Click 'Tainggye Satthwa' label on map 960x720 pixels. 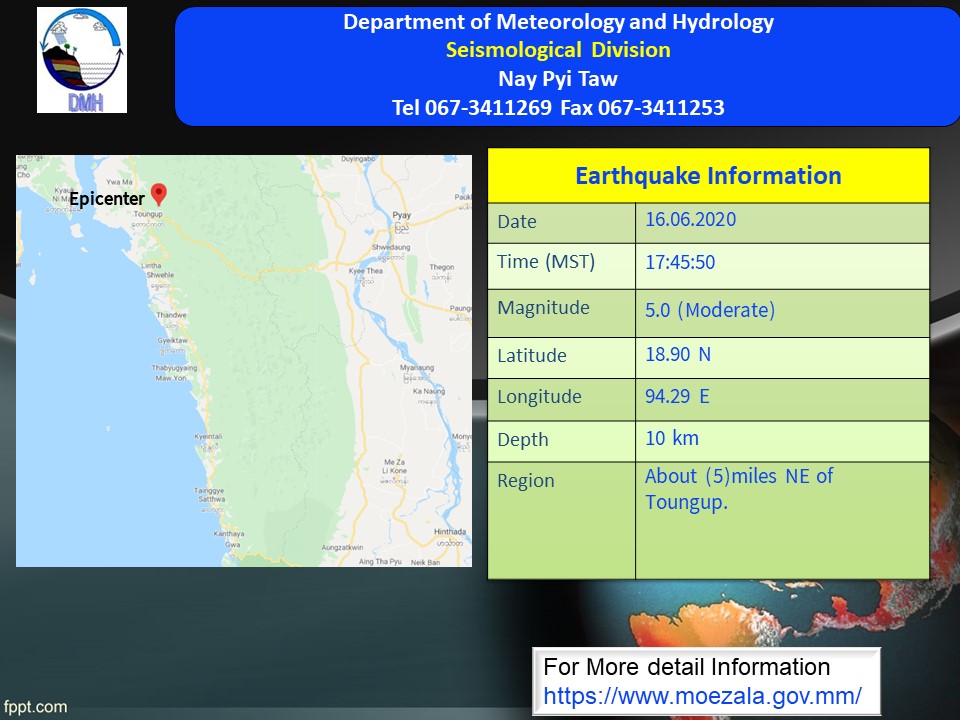tap(211, 495)
